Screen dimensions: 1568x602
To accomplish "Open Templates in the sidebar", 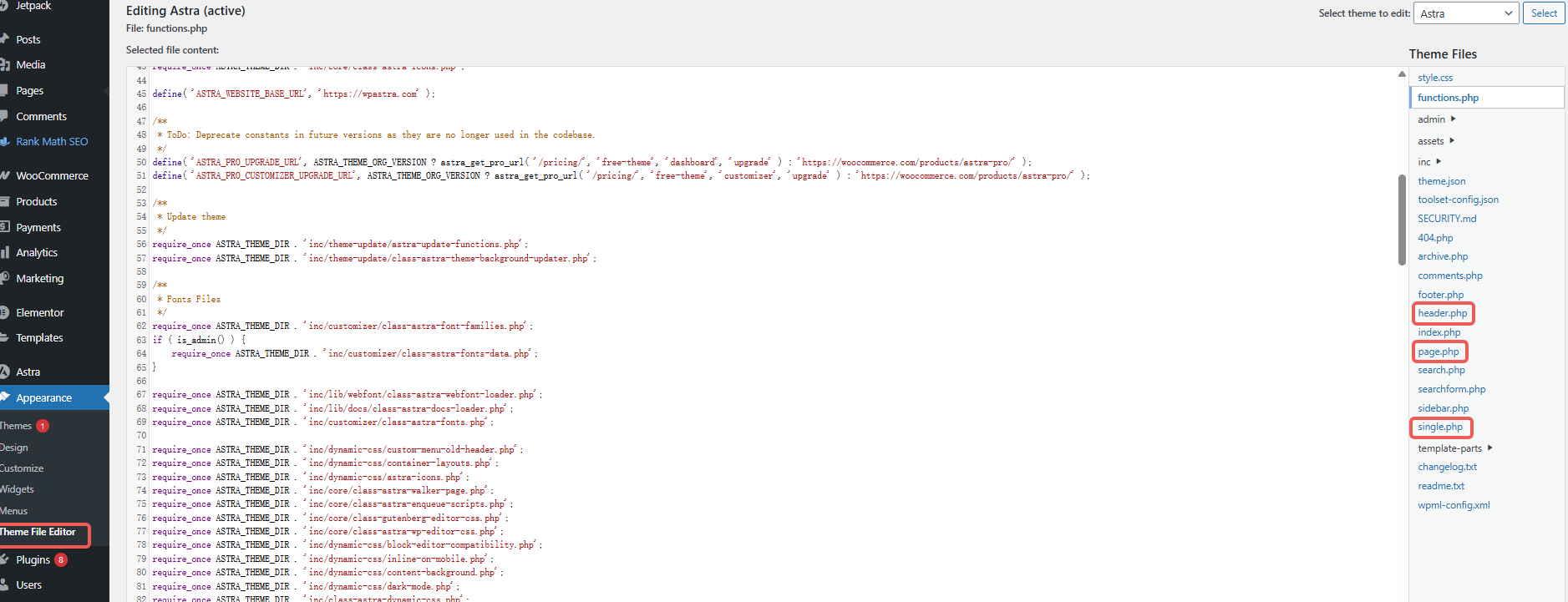I will tap(39, 337).
